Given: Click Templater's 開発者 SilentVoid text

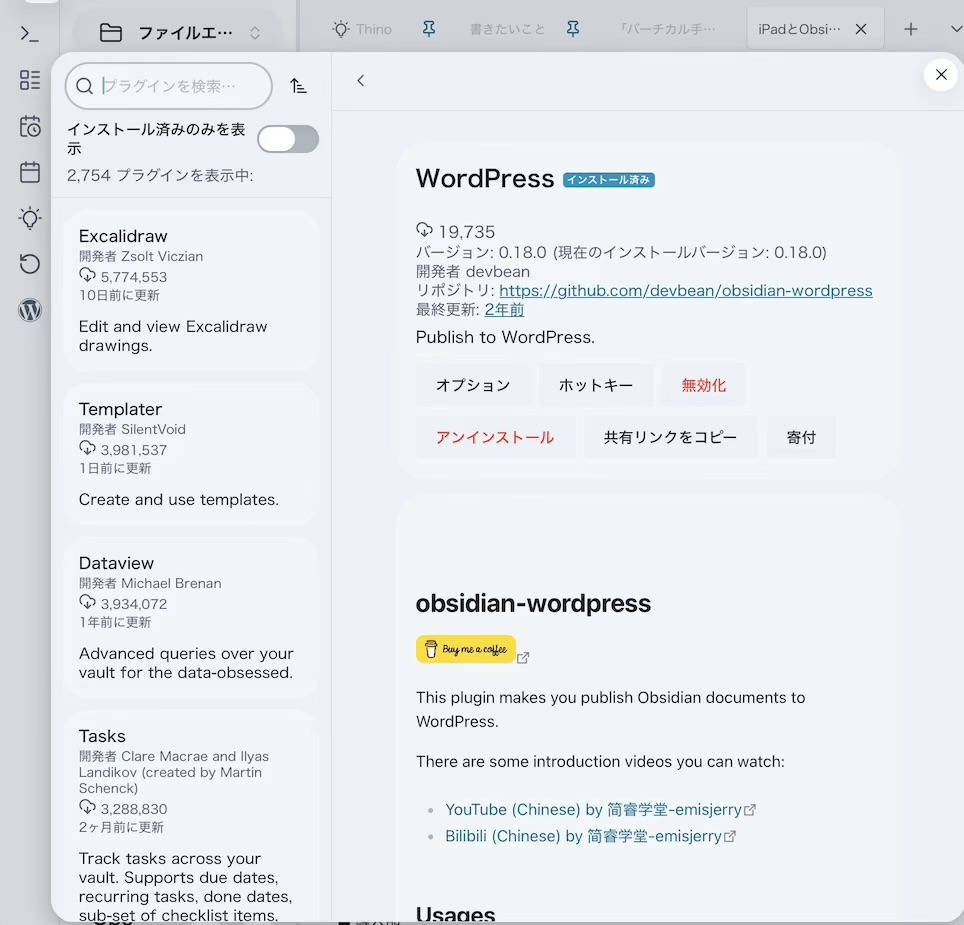Looking at the screenshot, I should pyautogui.click(x=132, y=429).
